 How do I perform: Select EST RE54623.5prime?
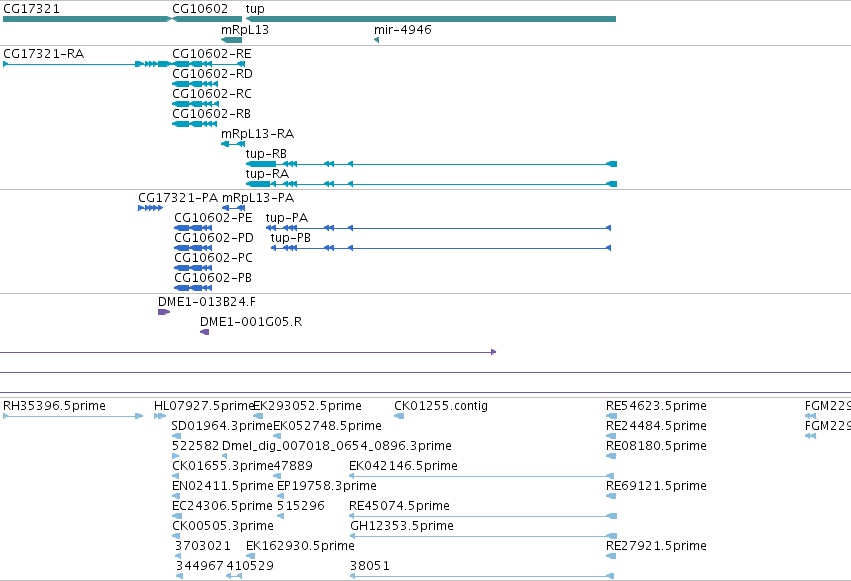pyautogui.click(x=656, y=406)
